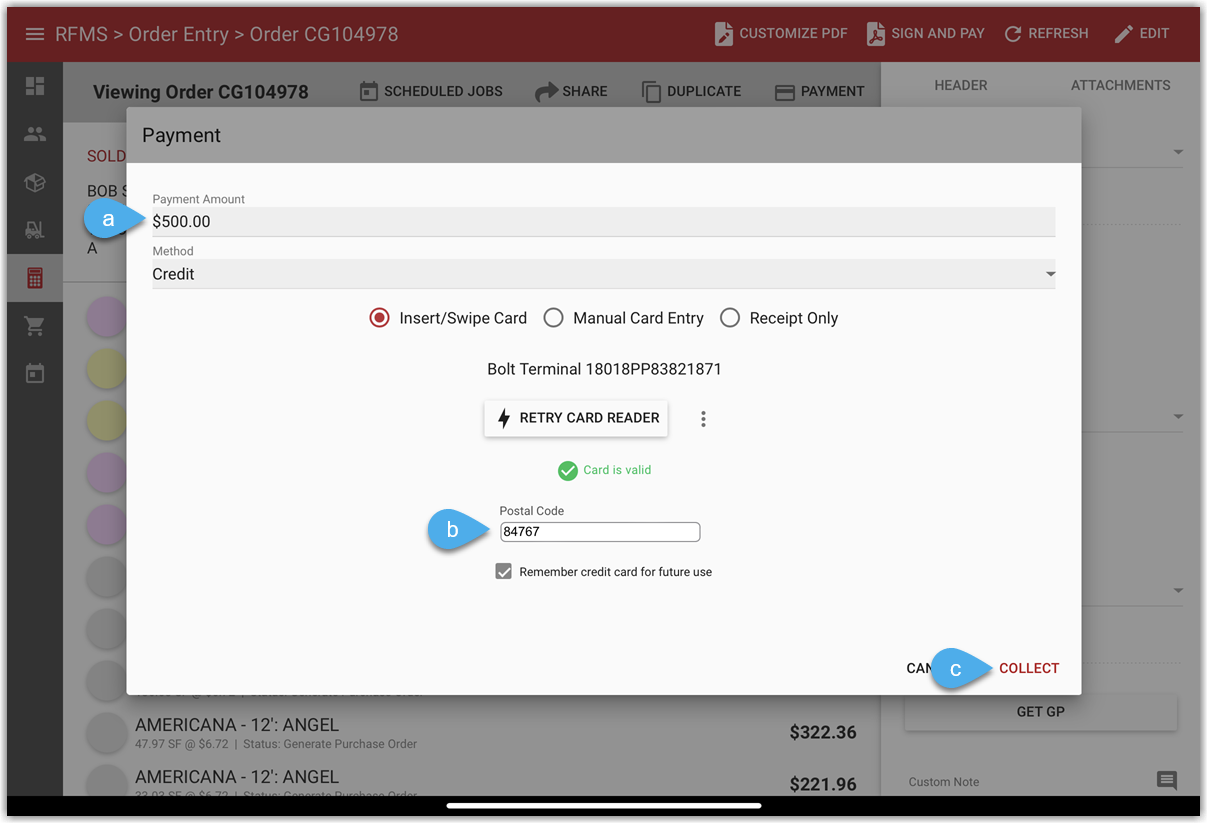The image size is (1208, 824).
Task: Open card reader three-dot options menu
Action: 703,419
